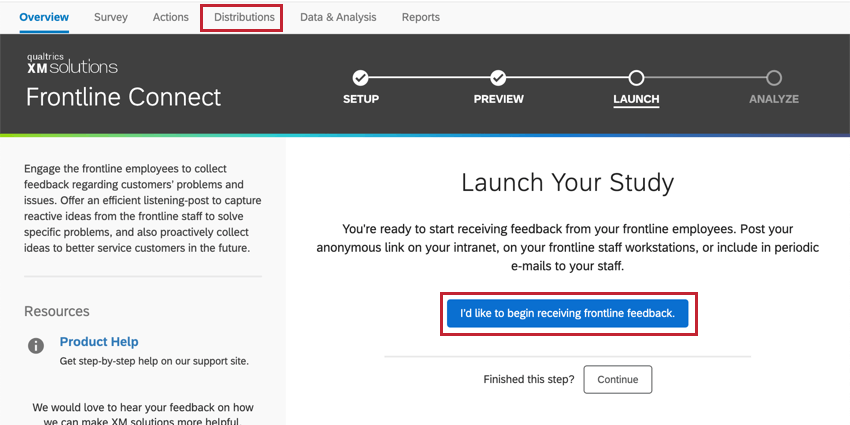Image resolution: width=850 pixels, height=425 pixels.
Task: Click begin receiving frontline feedback button
Action: tap(568, 313)
